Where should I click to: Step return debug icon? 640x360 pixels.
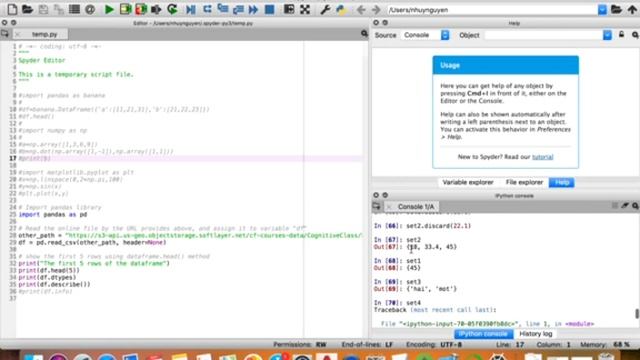[x=238, y=9]
